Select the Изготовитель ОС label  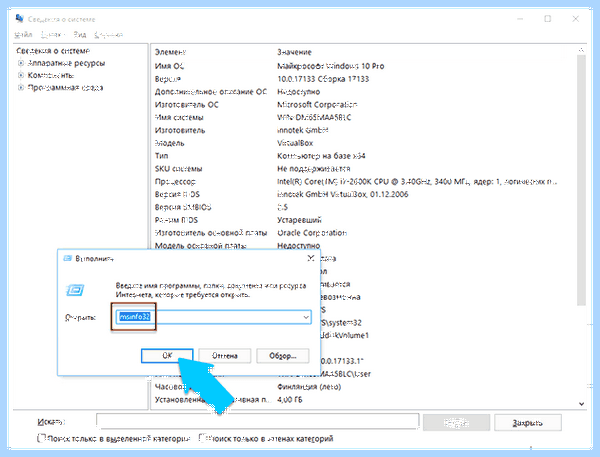[186, 104]
